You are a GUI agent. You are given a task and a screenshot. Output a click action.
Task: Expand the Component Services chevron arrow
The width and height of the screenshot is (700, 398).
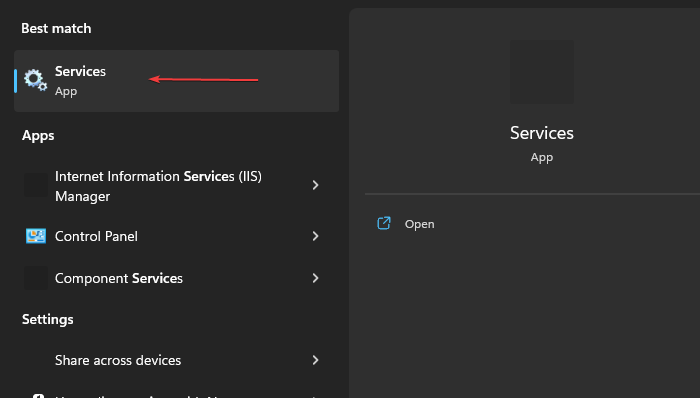(315, 278)
